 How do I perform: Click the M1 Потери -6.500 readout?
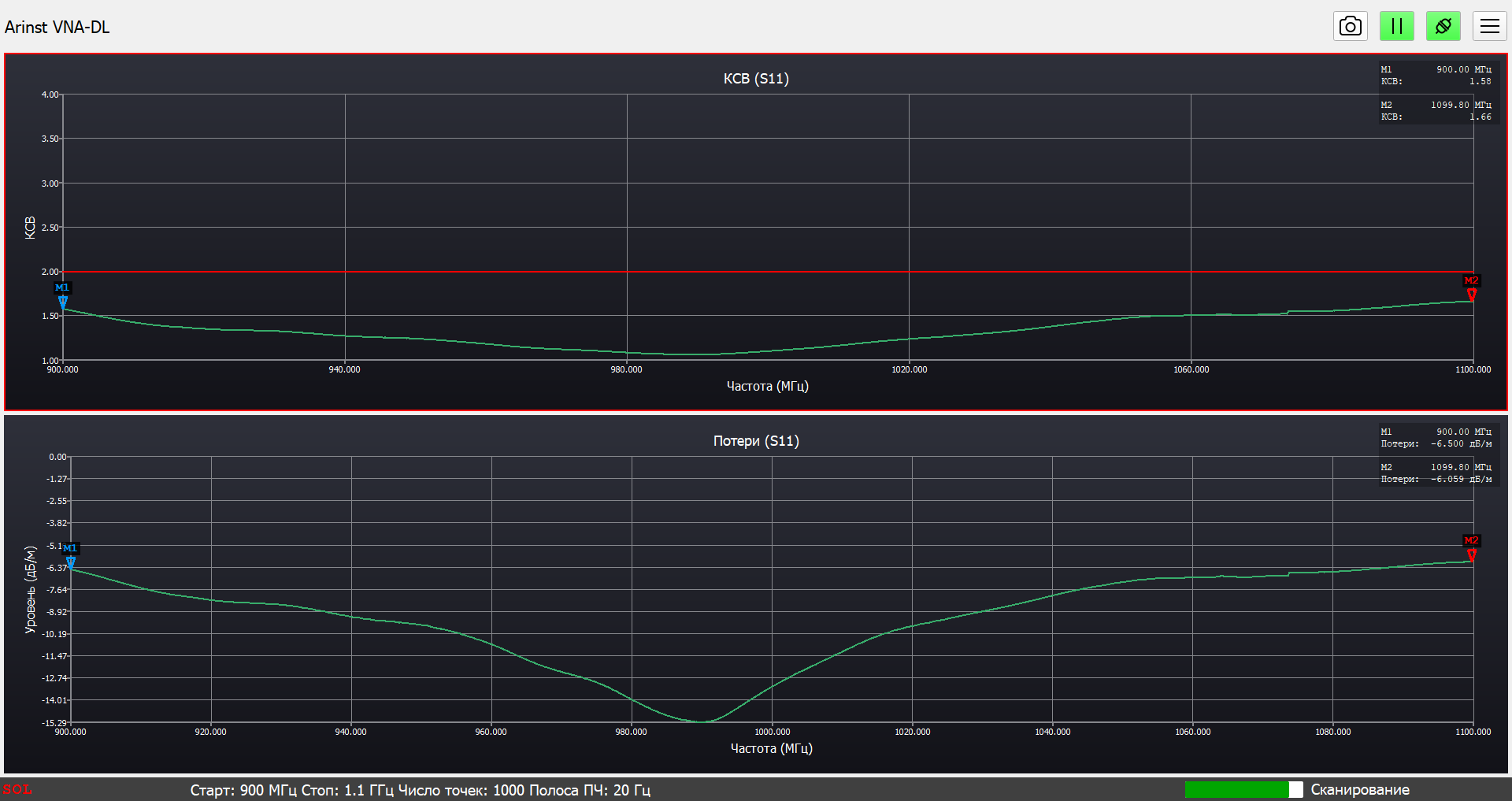pyautogui.click(x=1436, y=438)
